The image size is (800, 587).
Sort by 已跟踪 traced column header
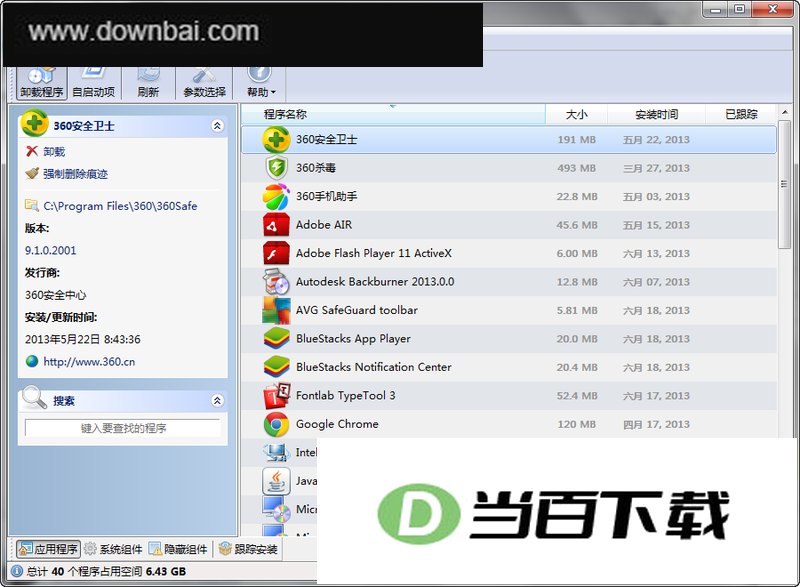741,114
